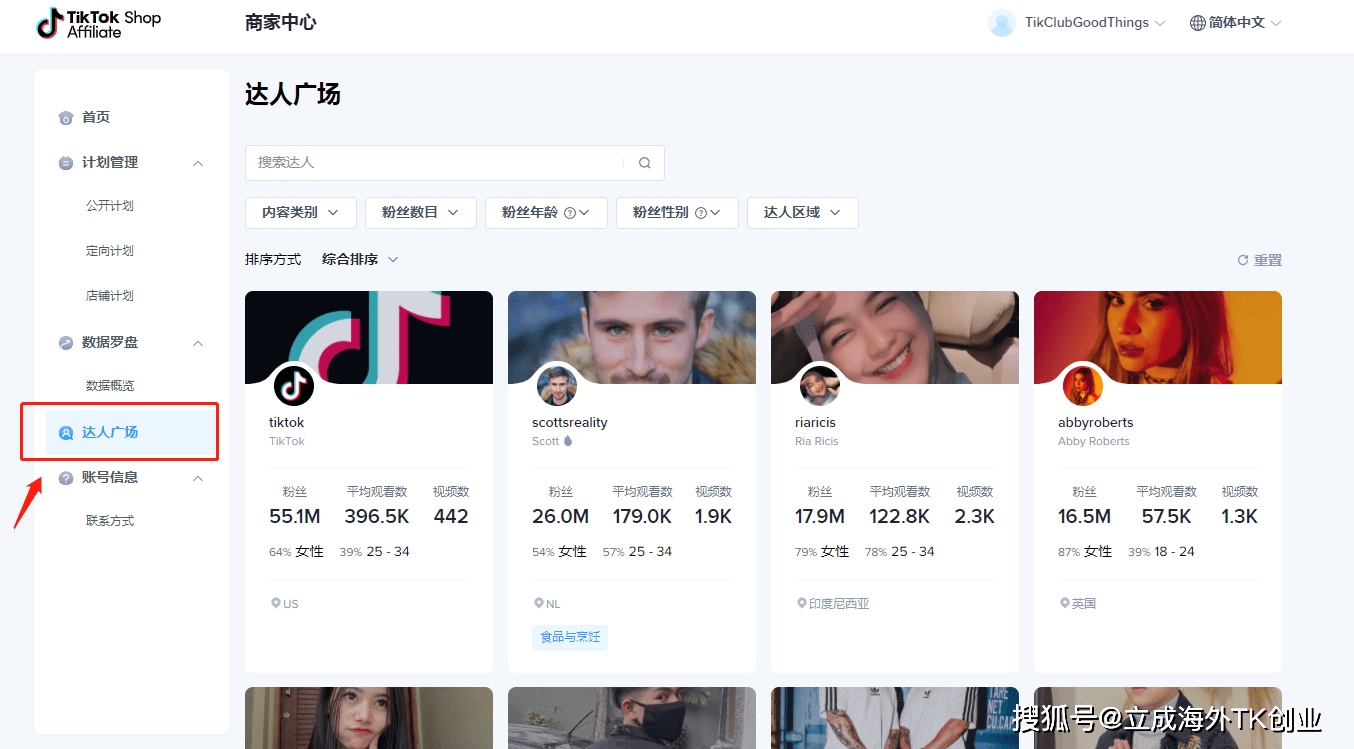
Task: Click the home icon beside 首页
Action: coord(66,118)
